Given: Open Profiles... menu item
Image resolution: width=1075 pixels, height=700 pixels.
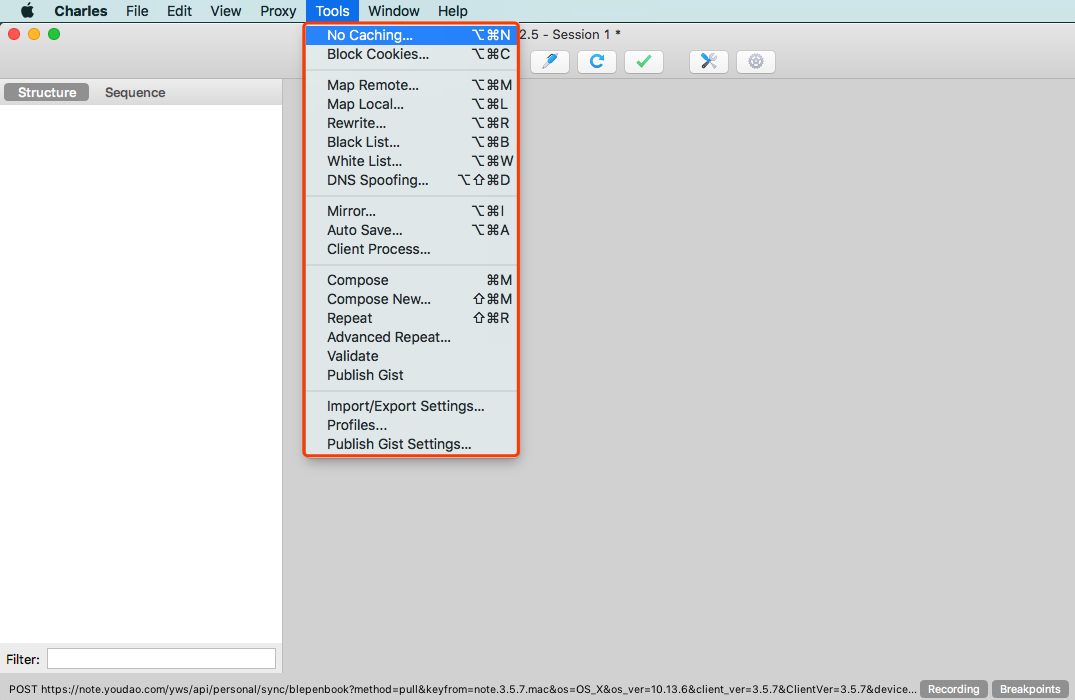Looking at the screenshot, I should (411, 425).
